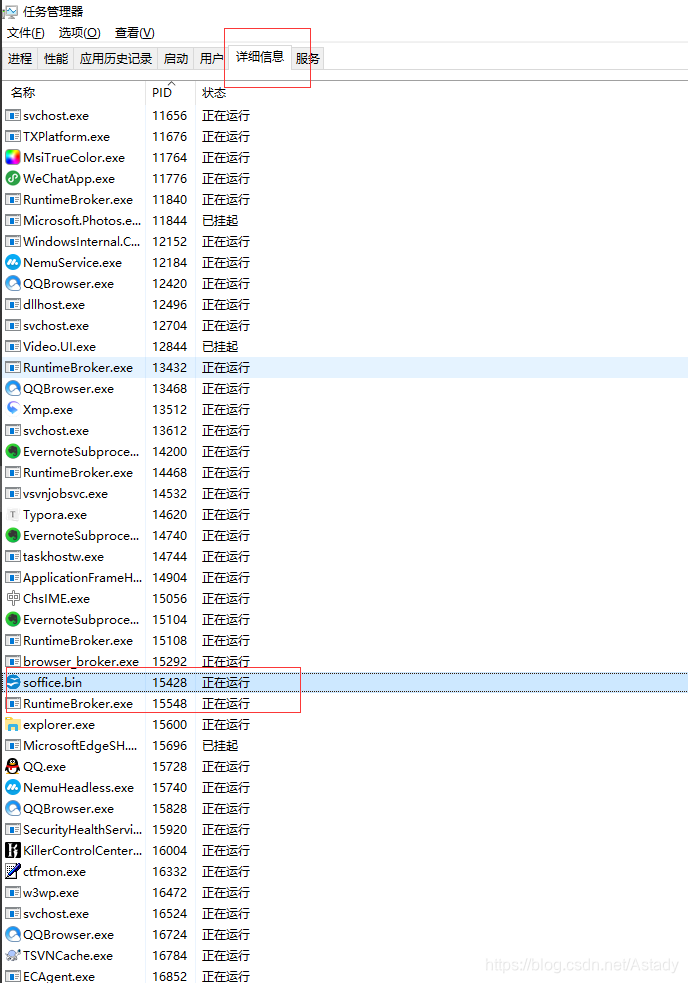
Task: Select the MicrosoftEdgeSH... suspended process
Action: tap(345, 745)
